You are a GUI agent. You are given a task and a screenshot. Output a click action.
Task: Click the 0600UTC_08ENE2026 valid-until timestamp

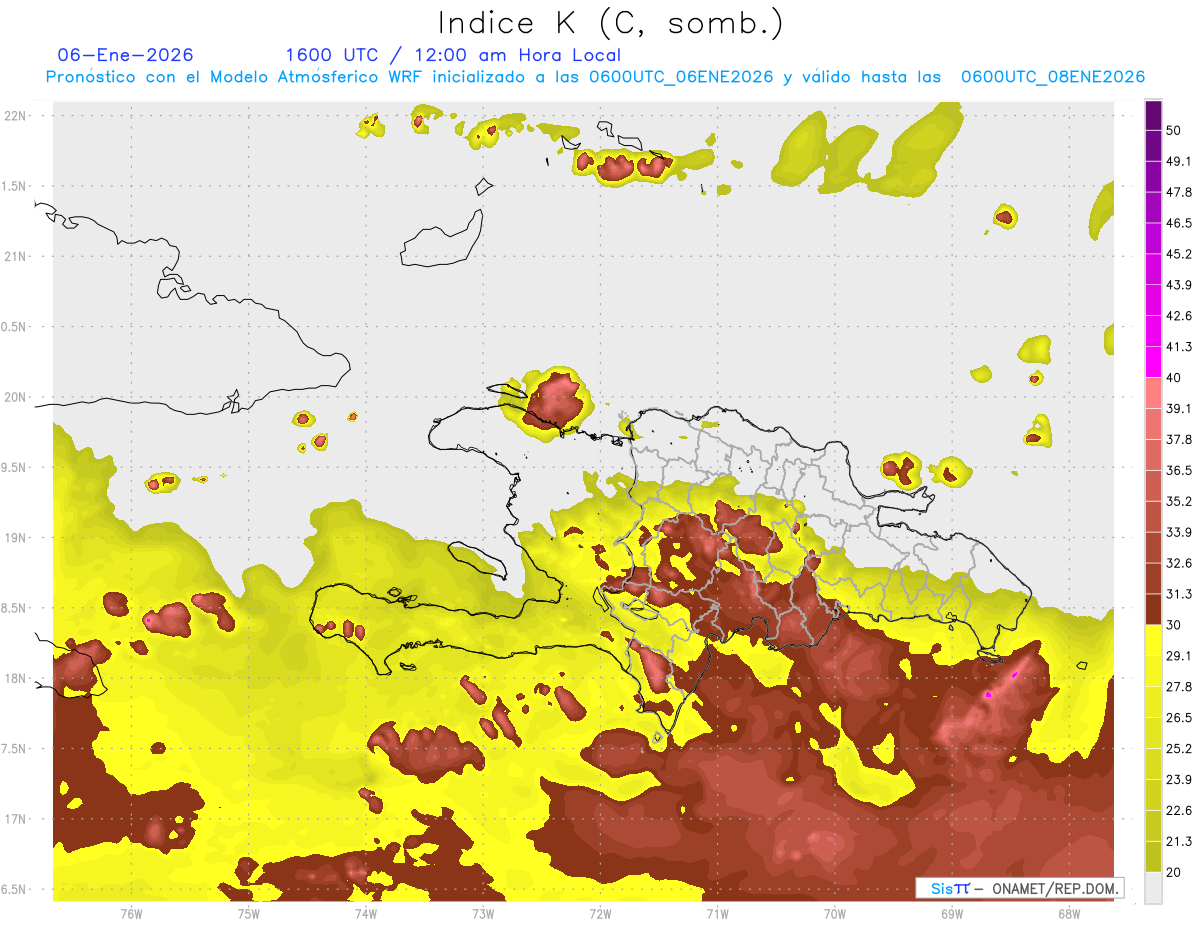[1053, 76]
